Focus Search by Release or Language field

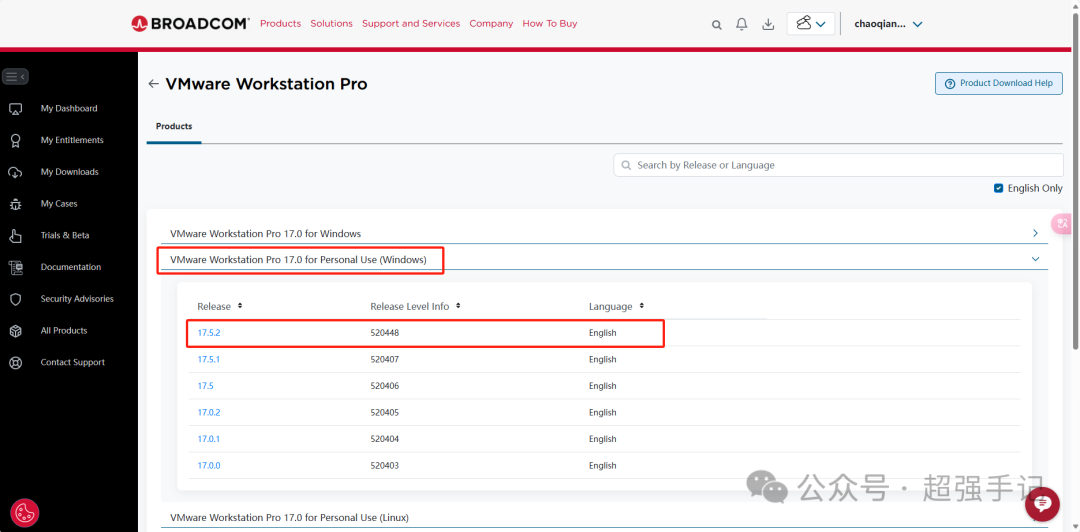pos(838,165)
